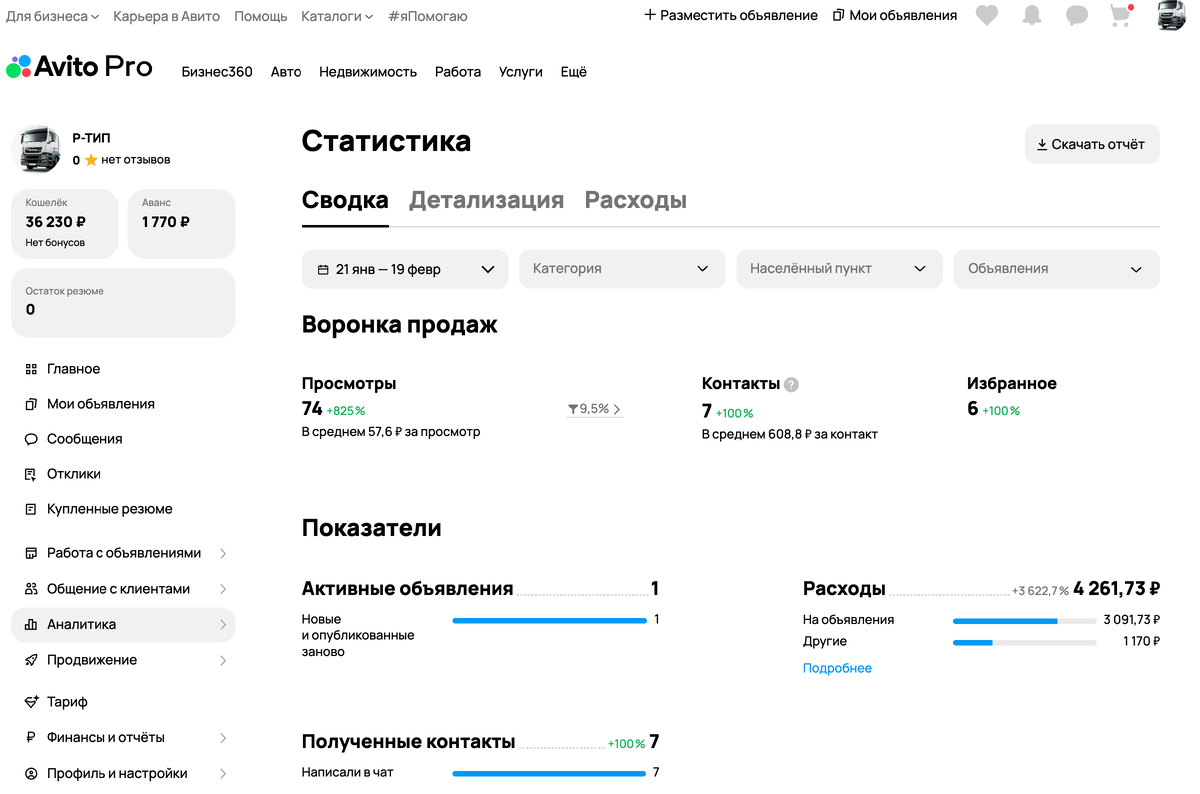The height and width of the screenshot is (794, 1200).
Task: Click the Аванс 1 770 ₽ card
Action: (x=181, y=224)
